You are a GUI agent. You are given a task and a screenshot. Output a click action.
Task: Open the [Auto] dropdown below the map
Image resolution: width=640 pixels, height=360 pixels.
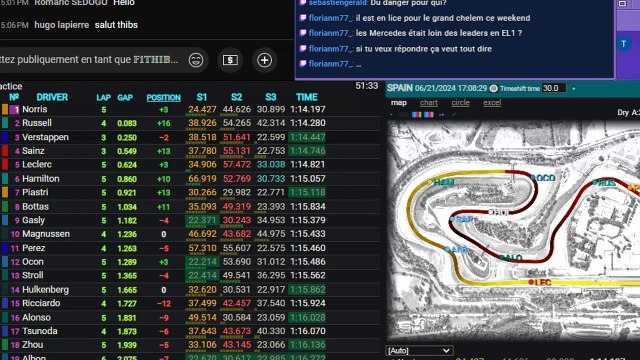[x=419, y=351]
